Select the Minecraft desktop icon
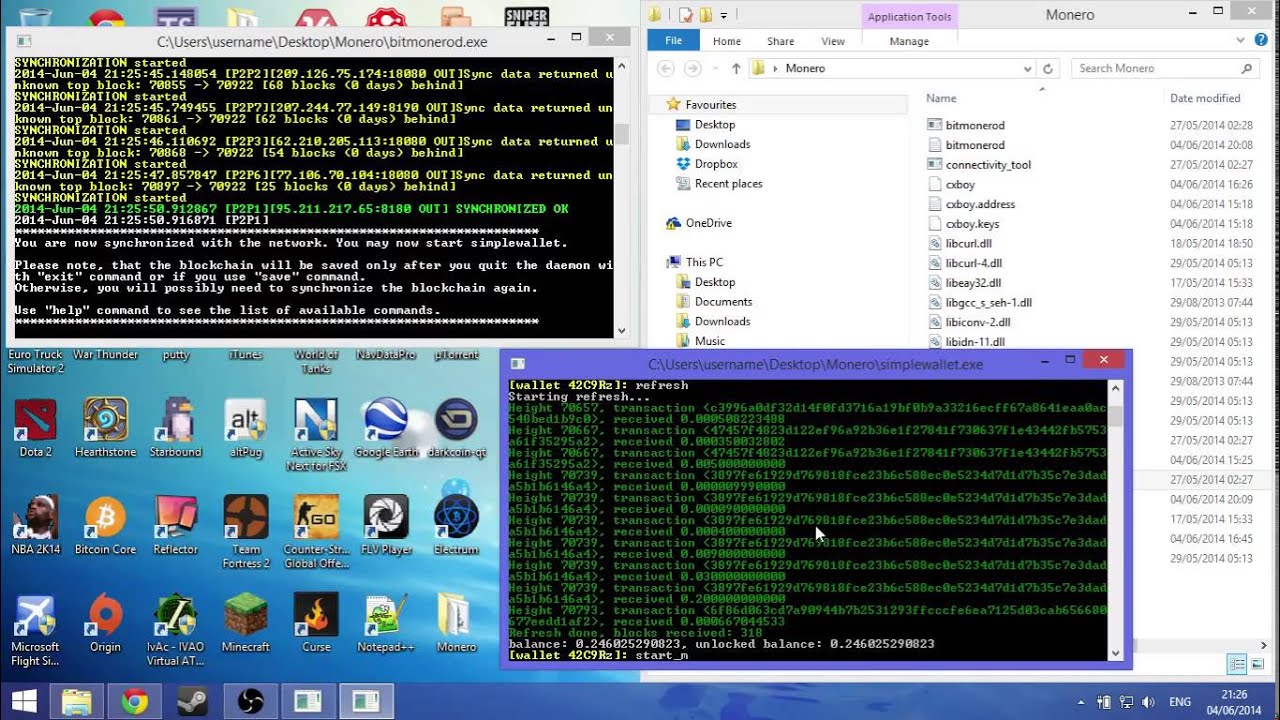Viewport: 1280px width, 720px height. click(246, 622)
